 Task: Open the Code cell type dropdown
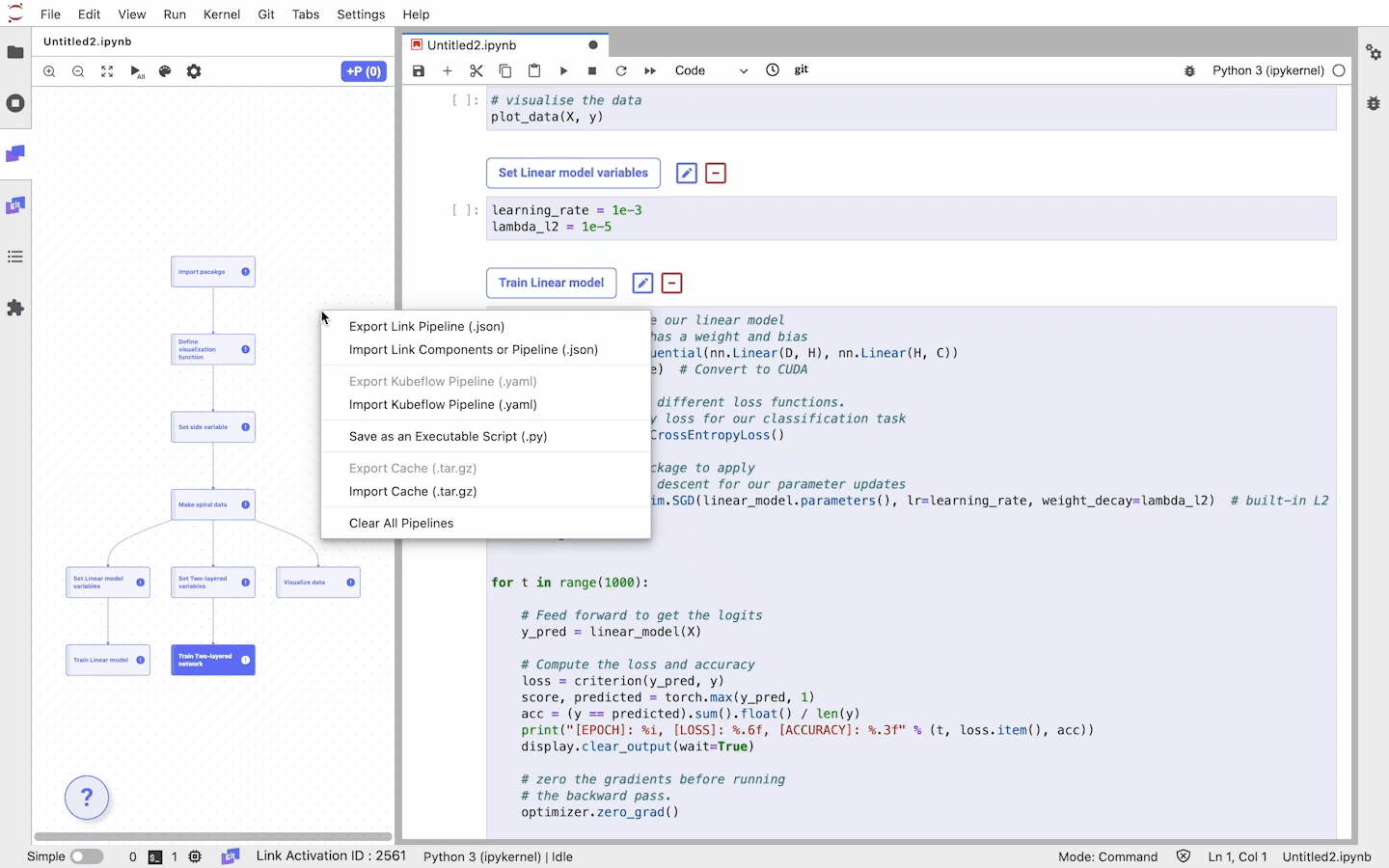pos(711,70)
